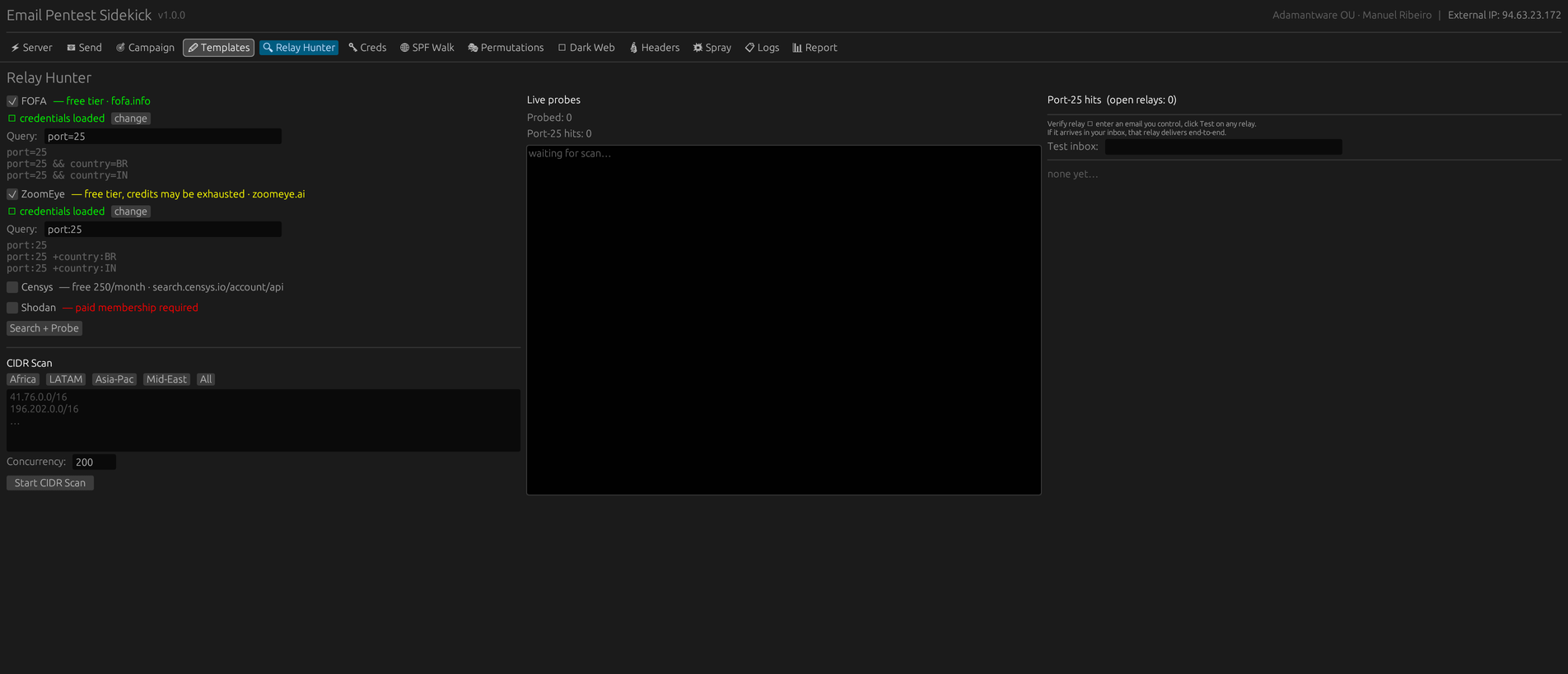Switch to the Dark Web tab
Image resolution: width=1568 pixels, height=674 pixels.
[x=586, y=48]
